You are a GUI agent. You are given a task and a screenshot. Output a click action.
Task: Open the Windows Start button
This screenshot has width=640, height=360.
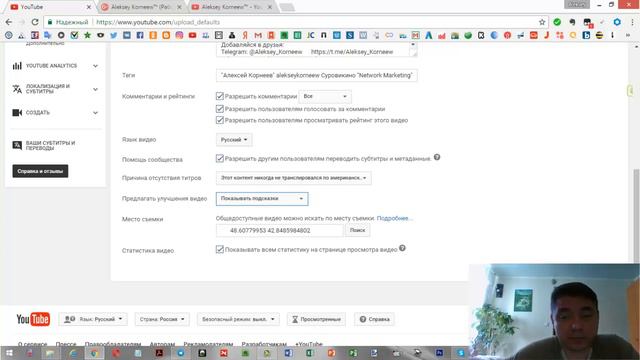tap(9, 353)
